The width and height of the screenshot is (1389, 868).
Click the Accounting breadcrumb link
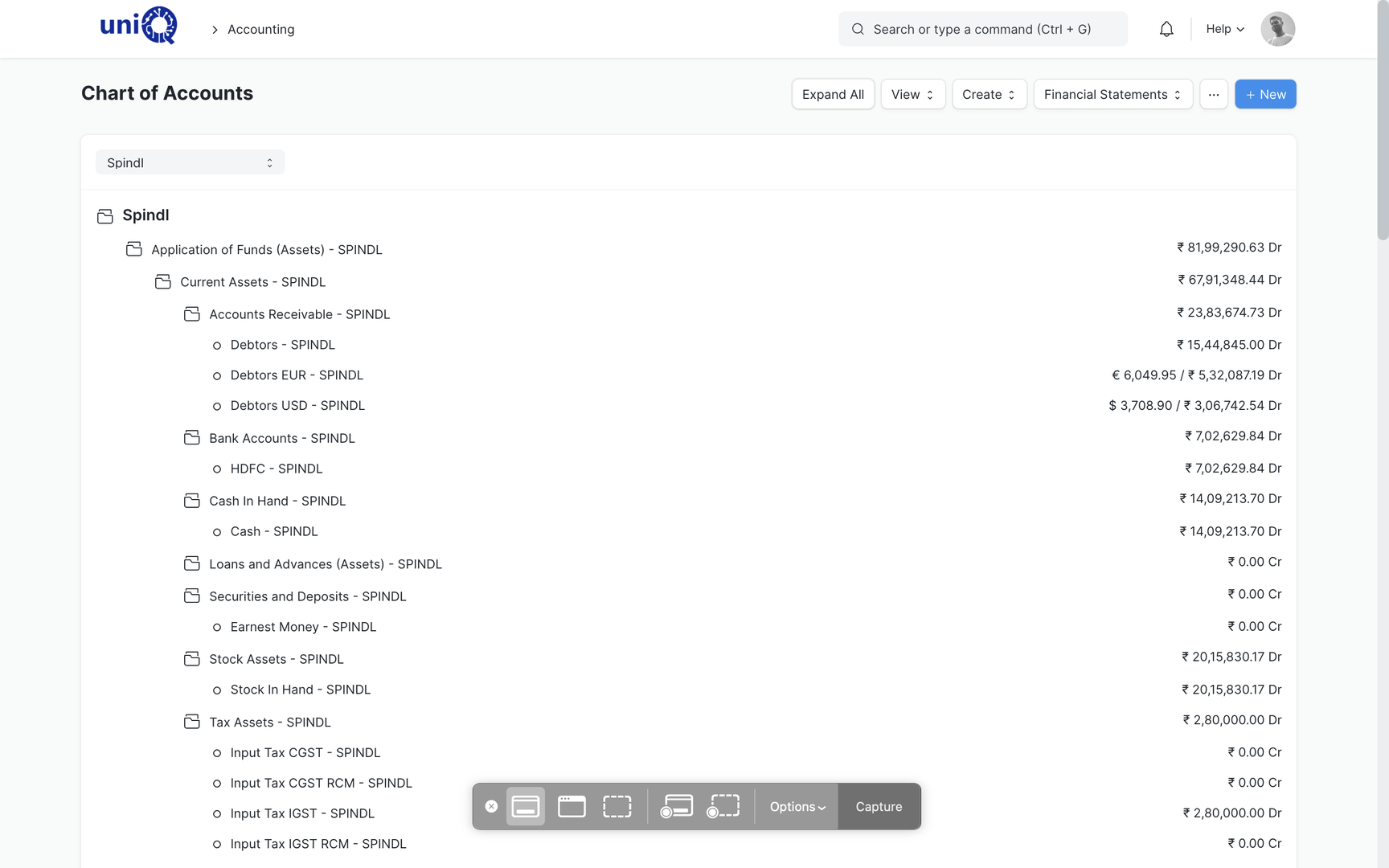261,29
